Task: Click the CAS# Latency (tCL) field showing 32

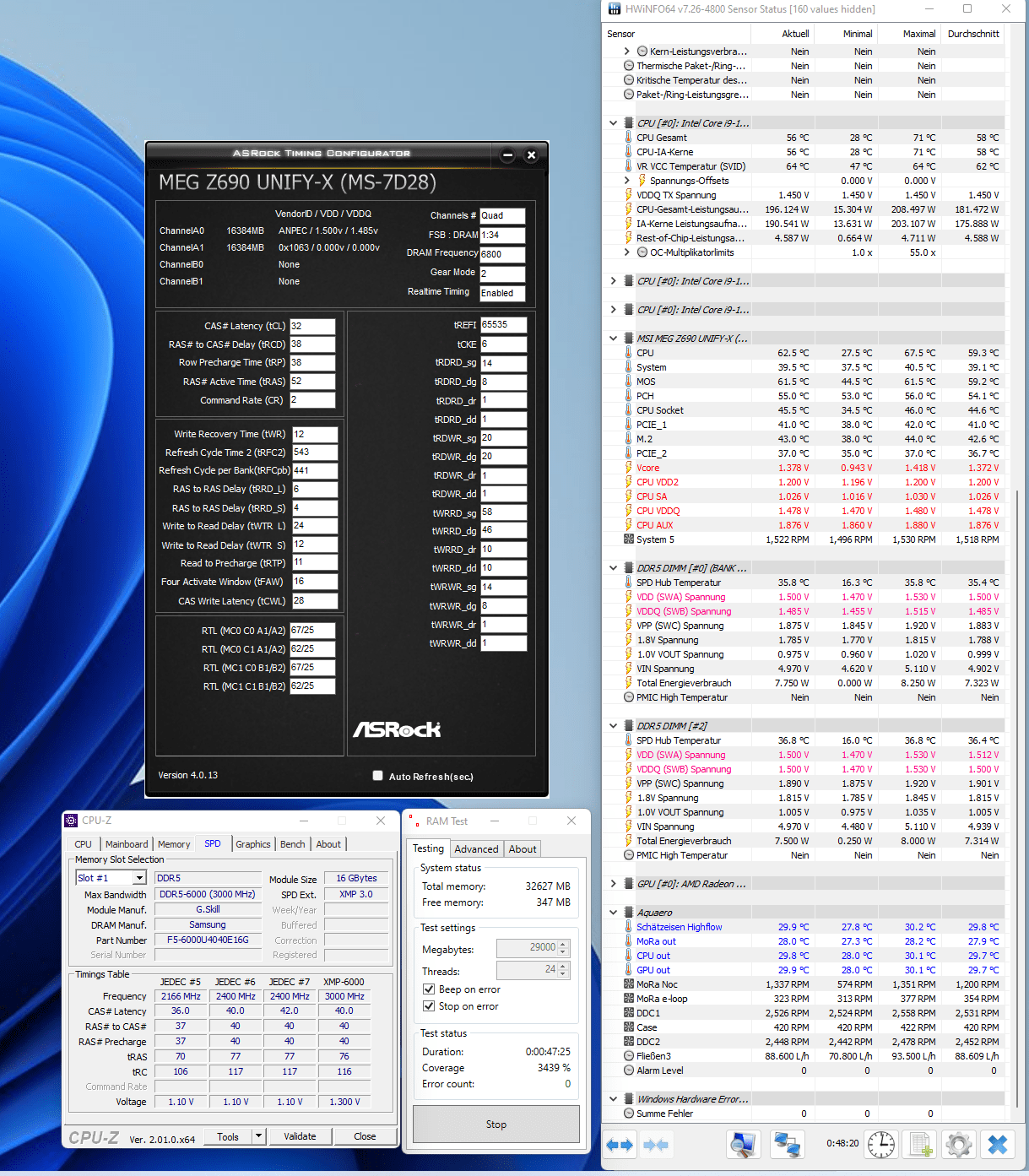Action: tap(312, 326)
